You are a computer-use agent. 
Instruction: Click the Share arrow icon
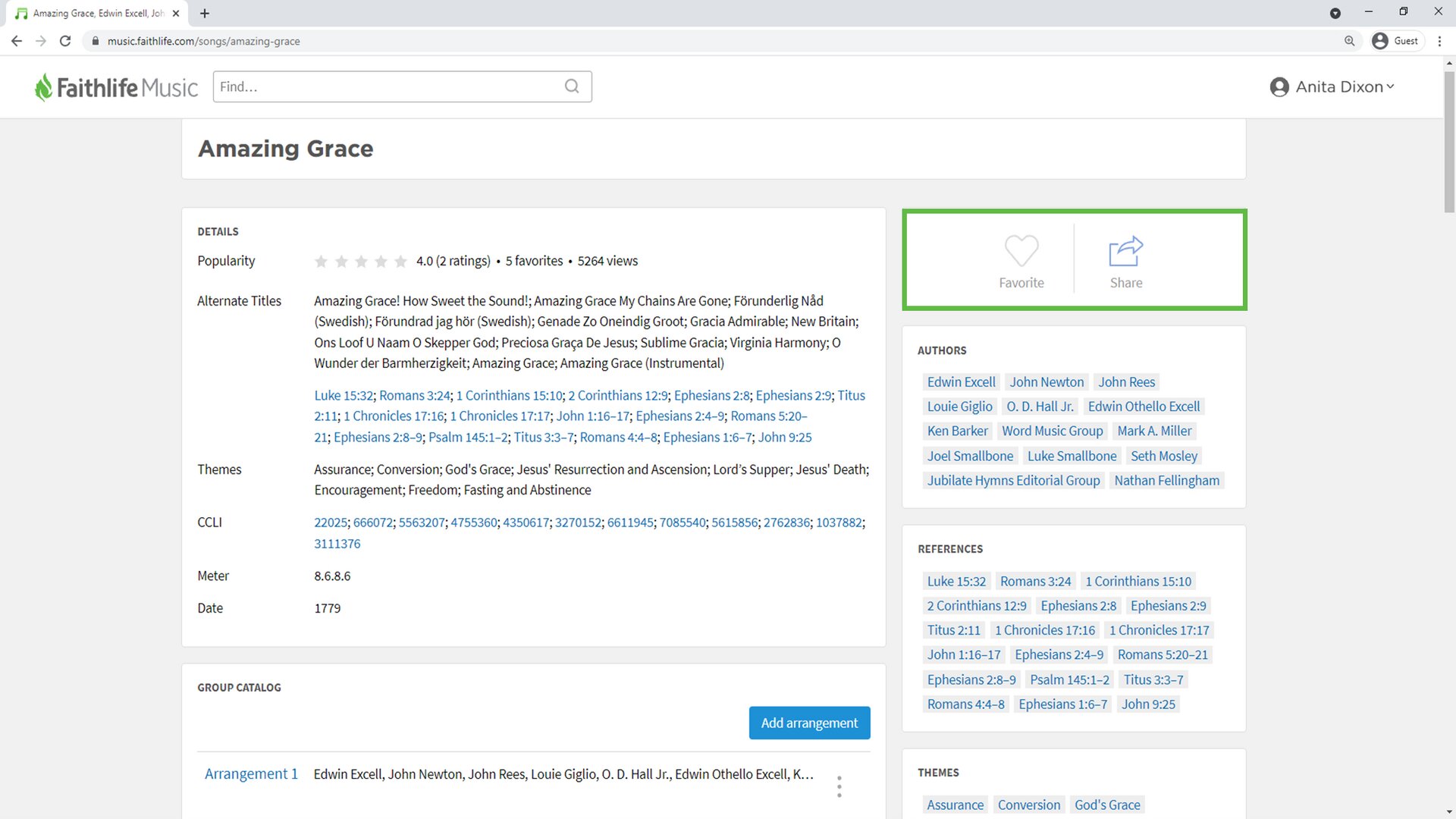(x=1125, y=251)
